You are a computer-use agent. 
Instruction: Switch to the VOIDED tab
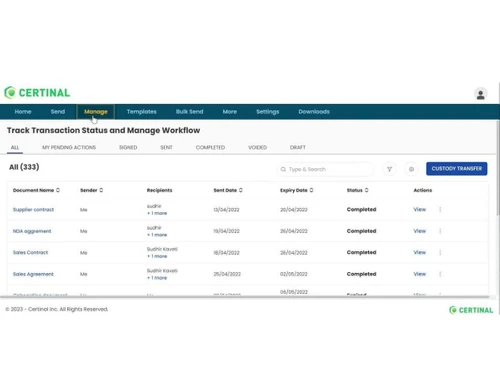tap(257, 147)
